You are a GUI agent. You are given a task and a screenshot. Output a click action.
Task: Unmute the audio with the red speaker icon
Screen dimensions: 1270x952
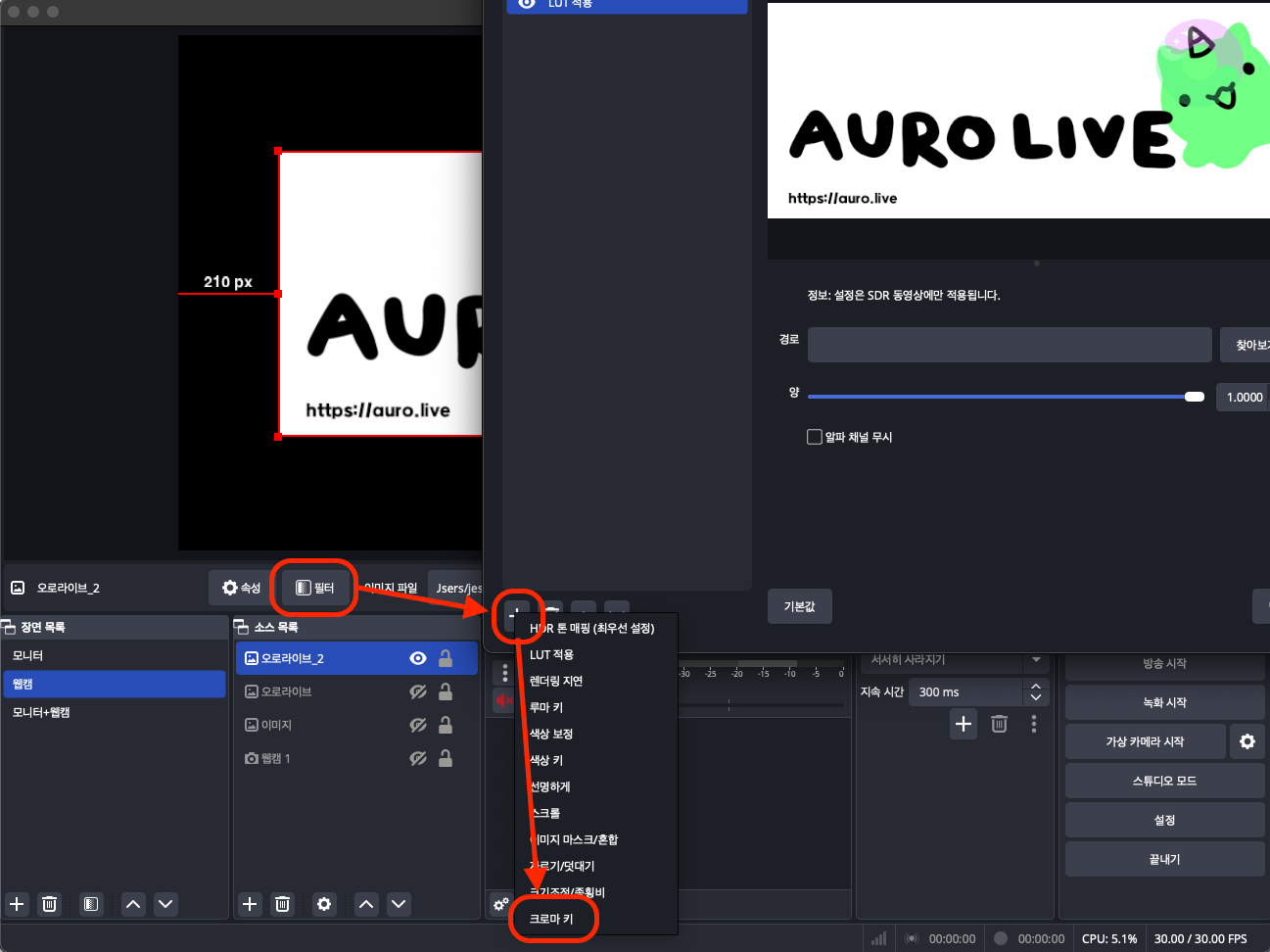(x=503, y=700)
